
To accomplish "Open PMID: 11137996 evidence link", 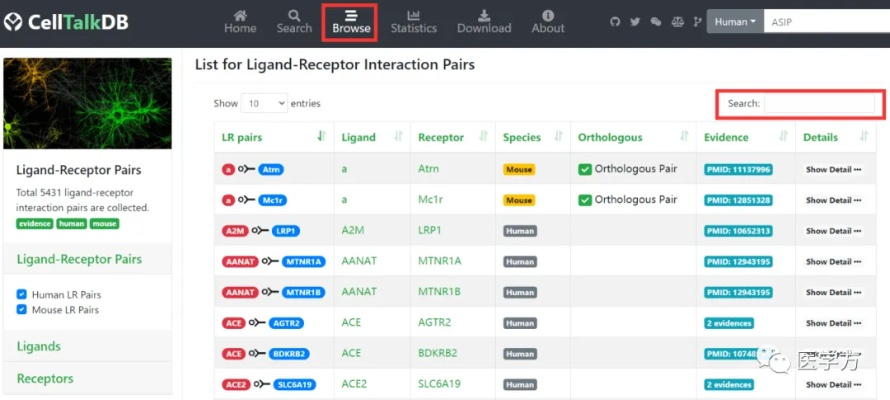I will coord(738,170).
